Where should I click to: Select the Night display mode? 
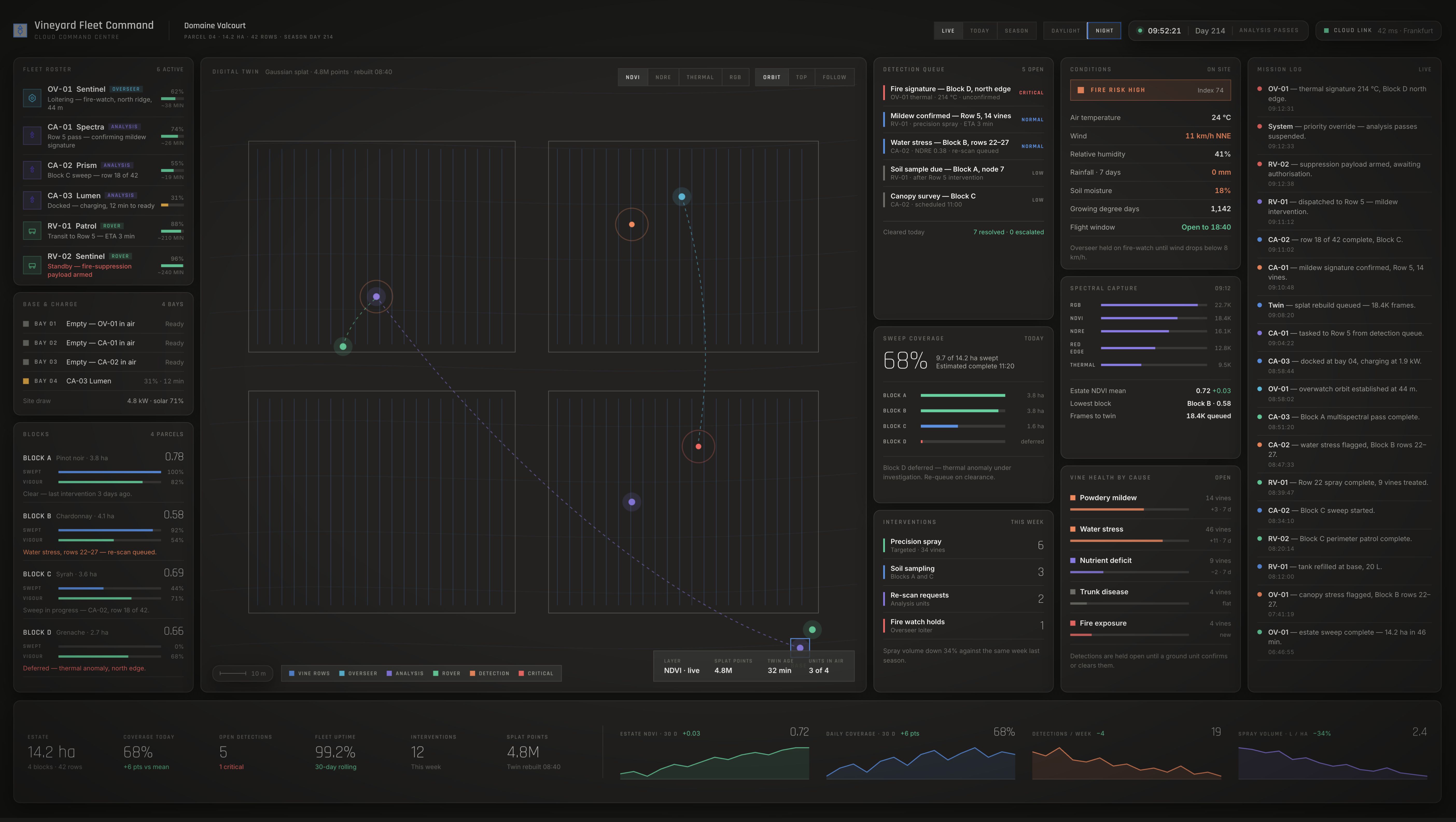(x=1104, y=31)
